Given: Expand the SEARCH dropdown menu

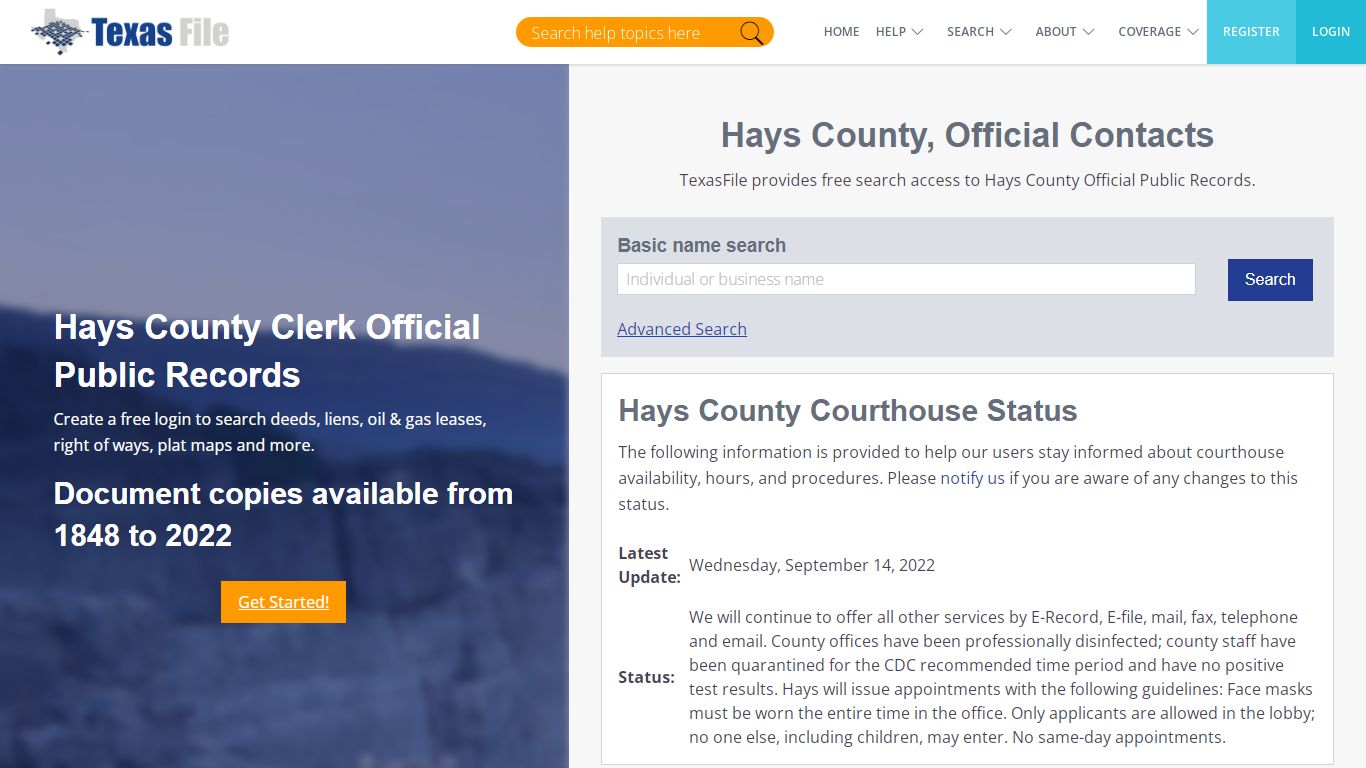Looking at the screenshot, I should coord(979,32).
